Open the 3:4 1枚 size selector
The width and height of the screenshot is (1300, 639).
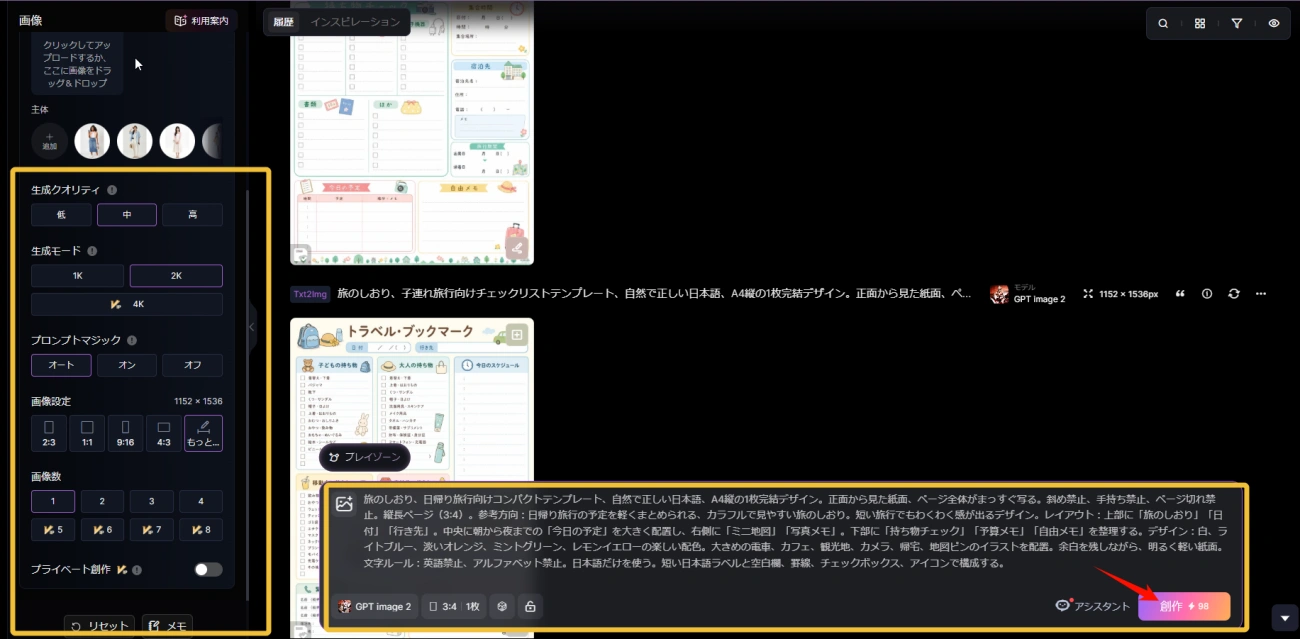point(453,606)
